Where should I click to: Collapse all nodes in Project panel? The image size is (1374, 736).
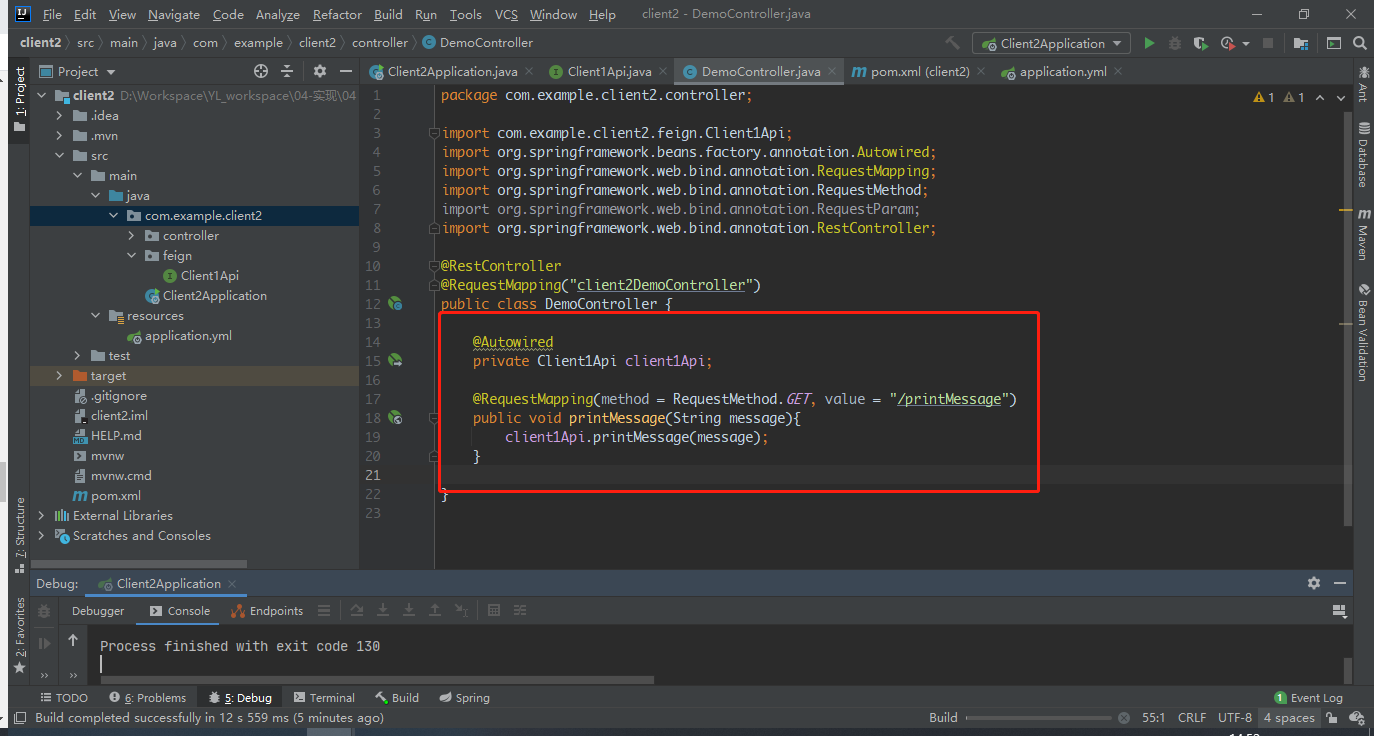(287, 71)
